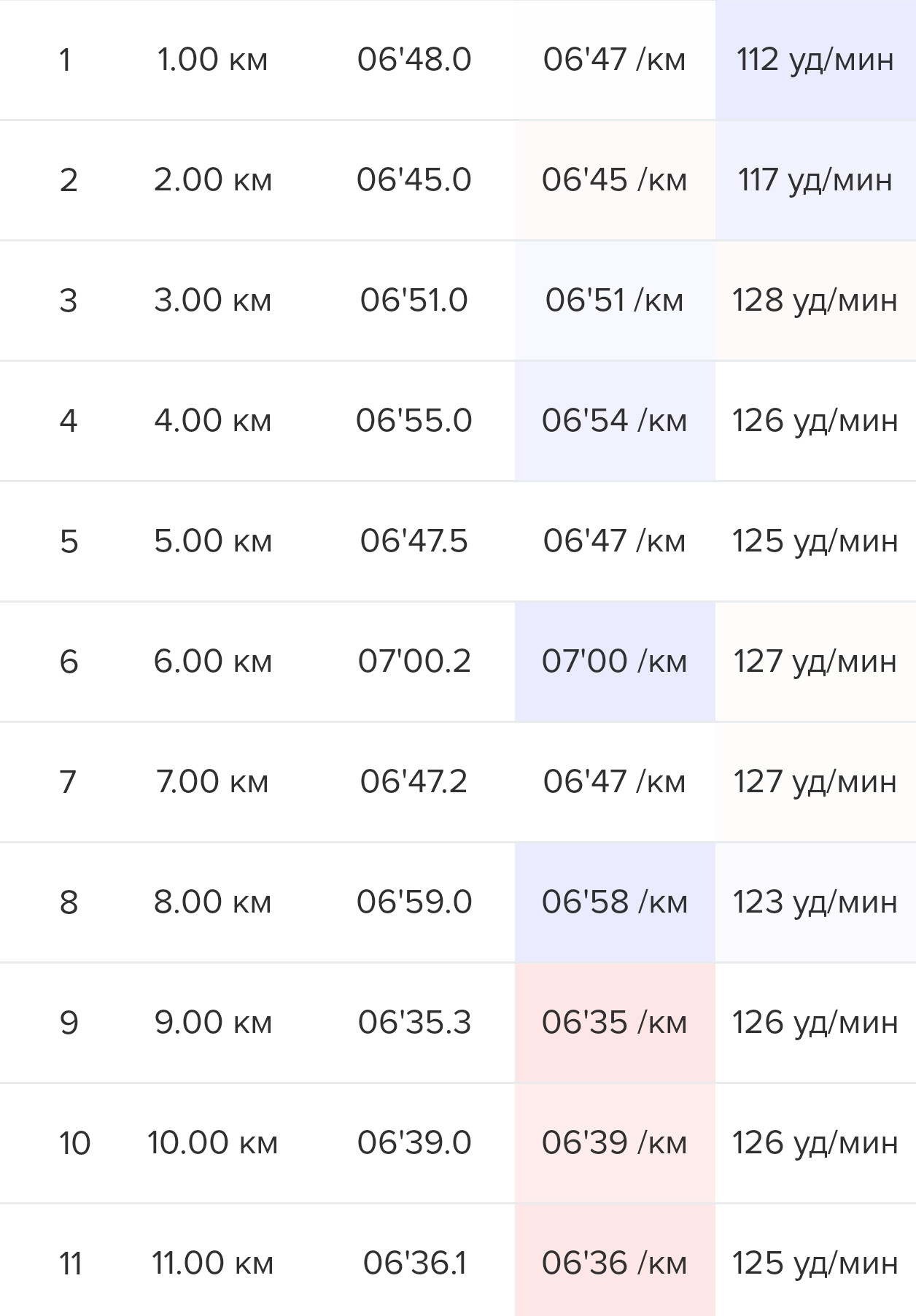Image resolution: width=916 pixels, height=1316 pixels.
Task: Select the 10.00 км distance cell
Action: 212,1143
